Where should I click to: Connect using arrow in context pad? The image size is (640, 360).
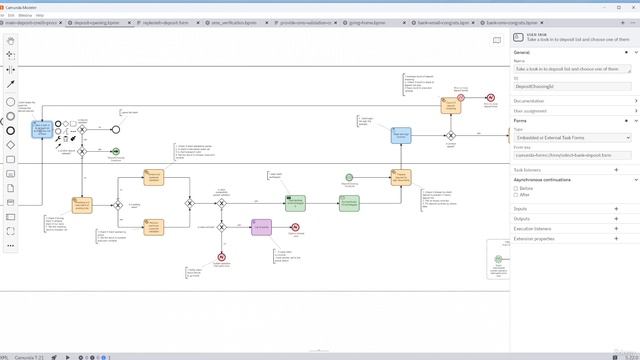pyautogui.click(x=58, y=146)
